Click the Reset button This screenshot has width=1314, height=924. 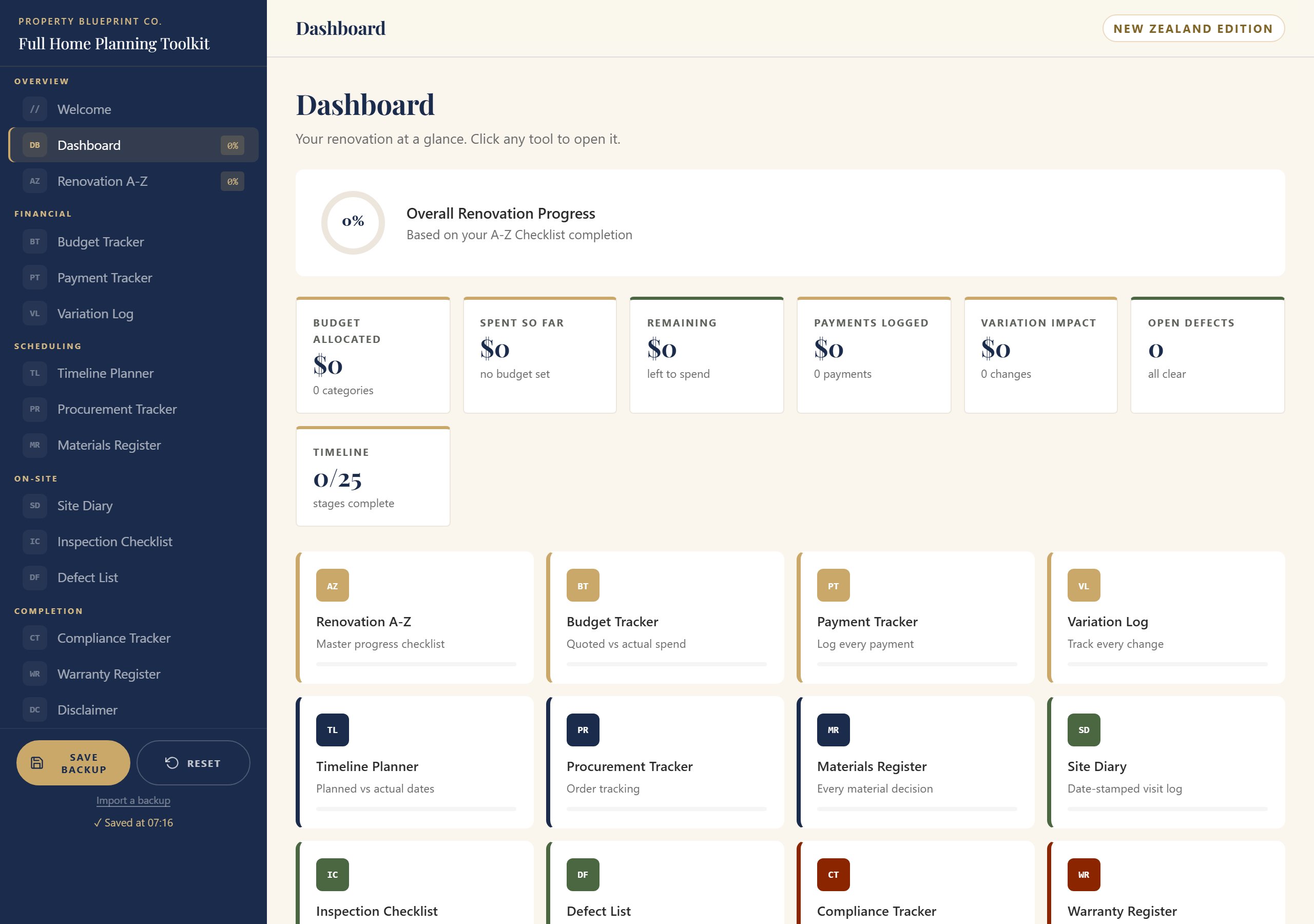194,763
